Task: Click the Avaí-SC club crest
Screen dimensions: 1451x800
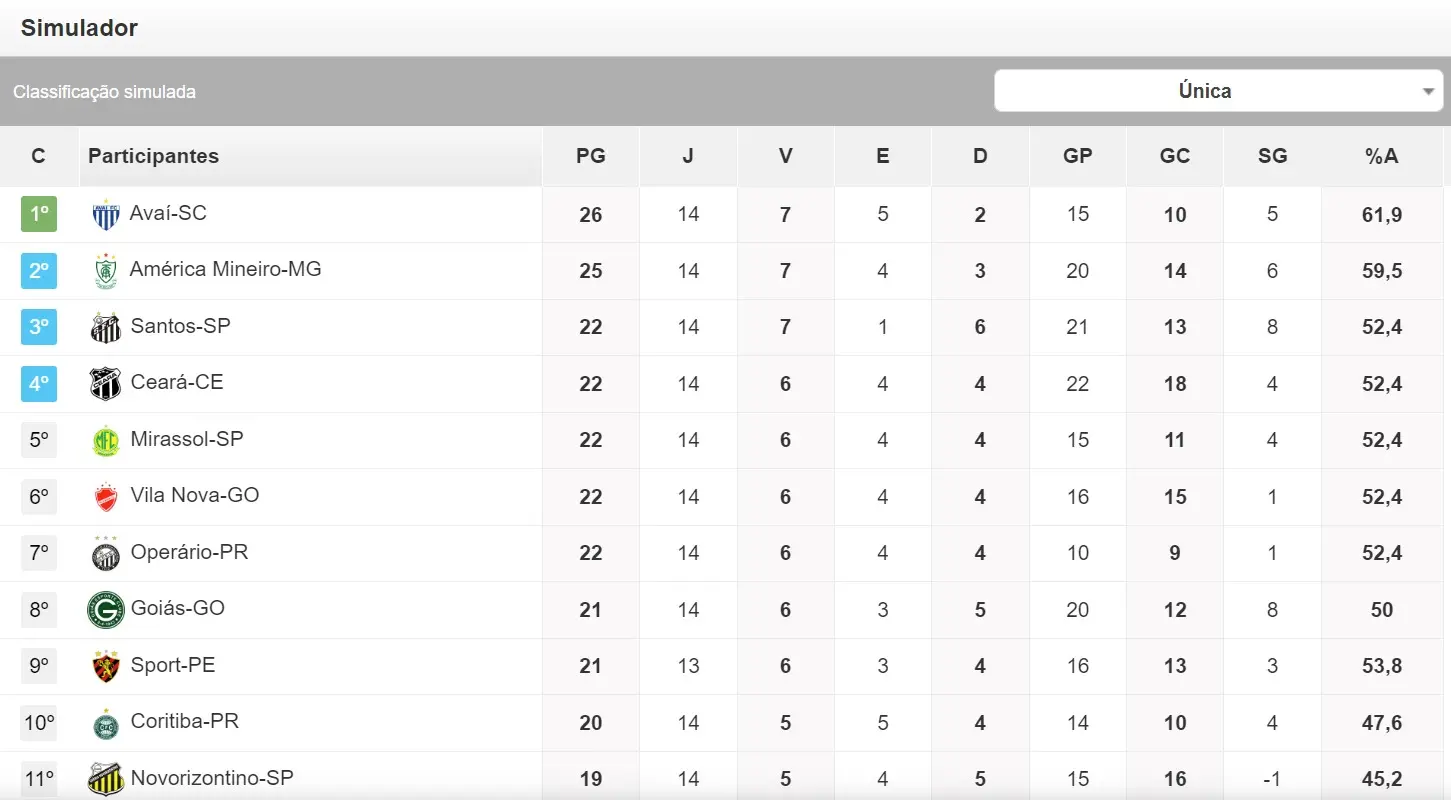Action: click(x=105, y=214)
